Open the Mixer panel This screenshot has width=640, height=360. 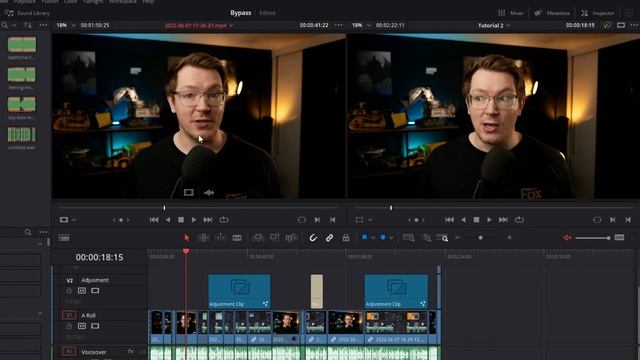point(511,13)
